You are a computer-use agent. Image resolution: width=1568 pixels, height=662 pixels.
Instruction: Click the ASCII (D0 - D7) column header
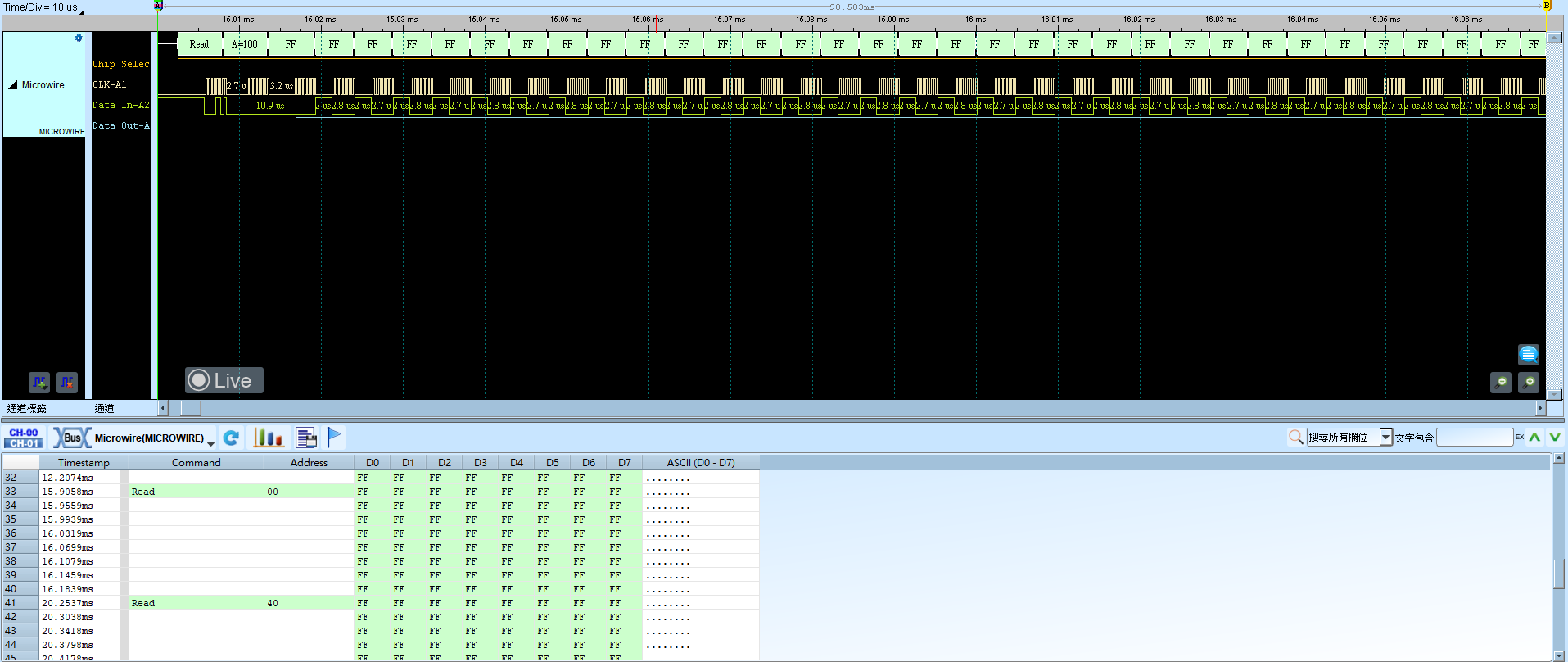701,462
